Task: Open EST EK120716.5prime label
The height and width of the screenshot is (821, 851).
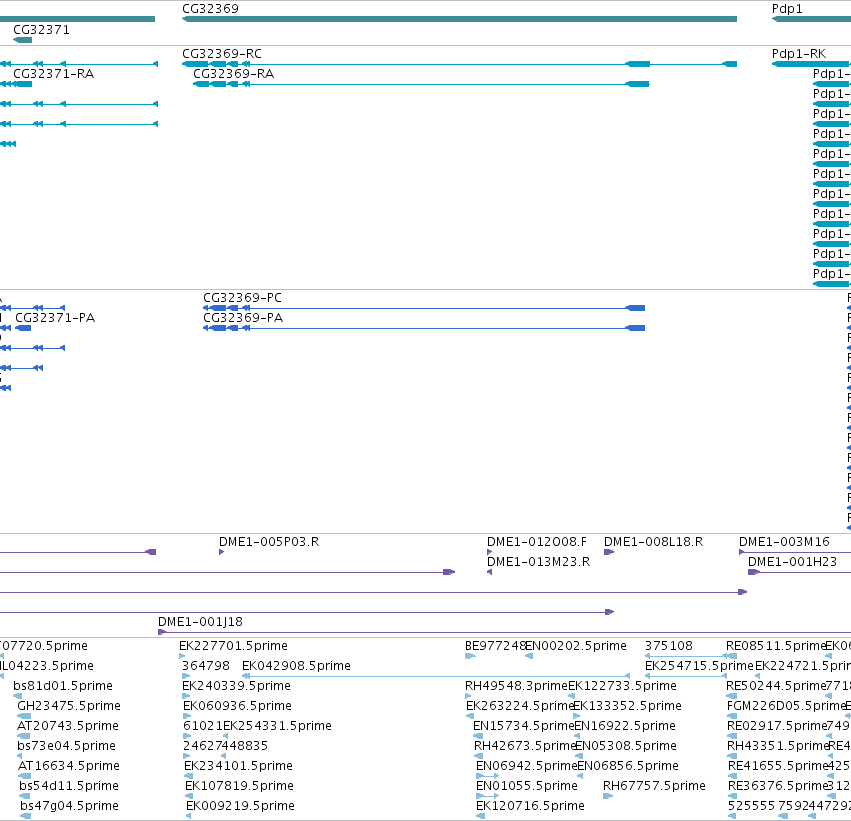Action: [x=530, y=806]
